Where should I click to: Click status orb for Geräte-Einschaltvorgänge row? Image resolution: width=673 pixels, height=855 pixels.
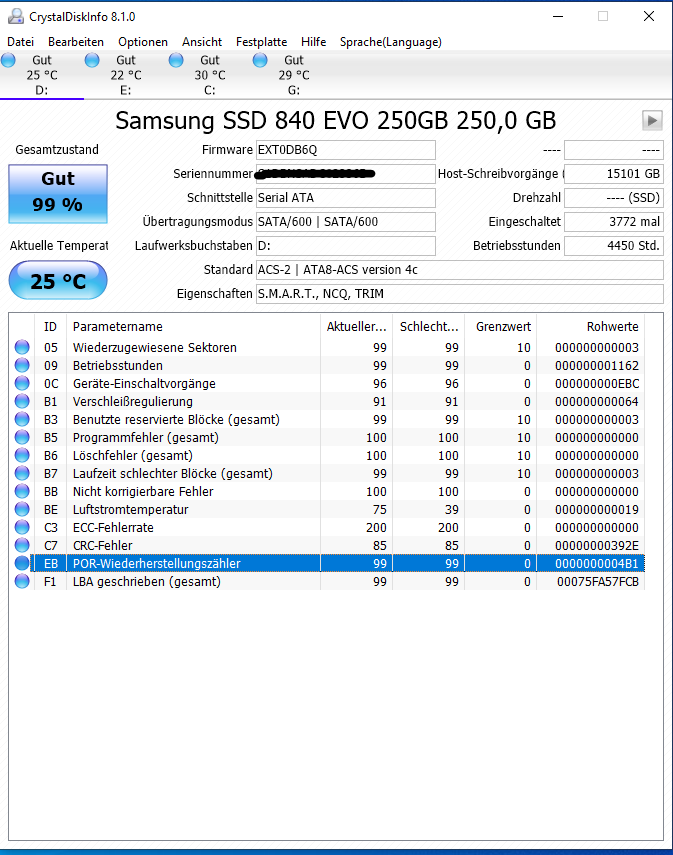tap(22, 383)
